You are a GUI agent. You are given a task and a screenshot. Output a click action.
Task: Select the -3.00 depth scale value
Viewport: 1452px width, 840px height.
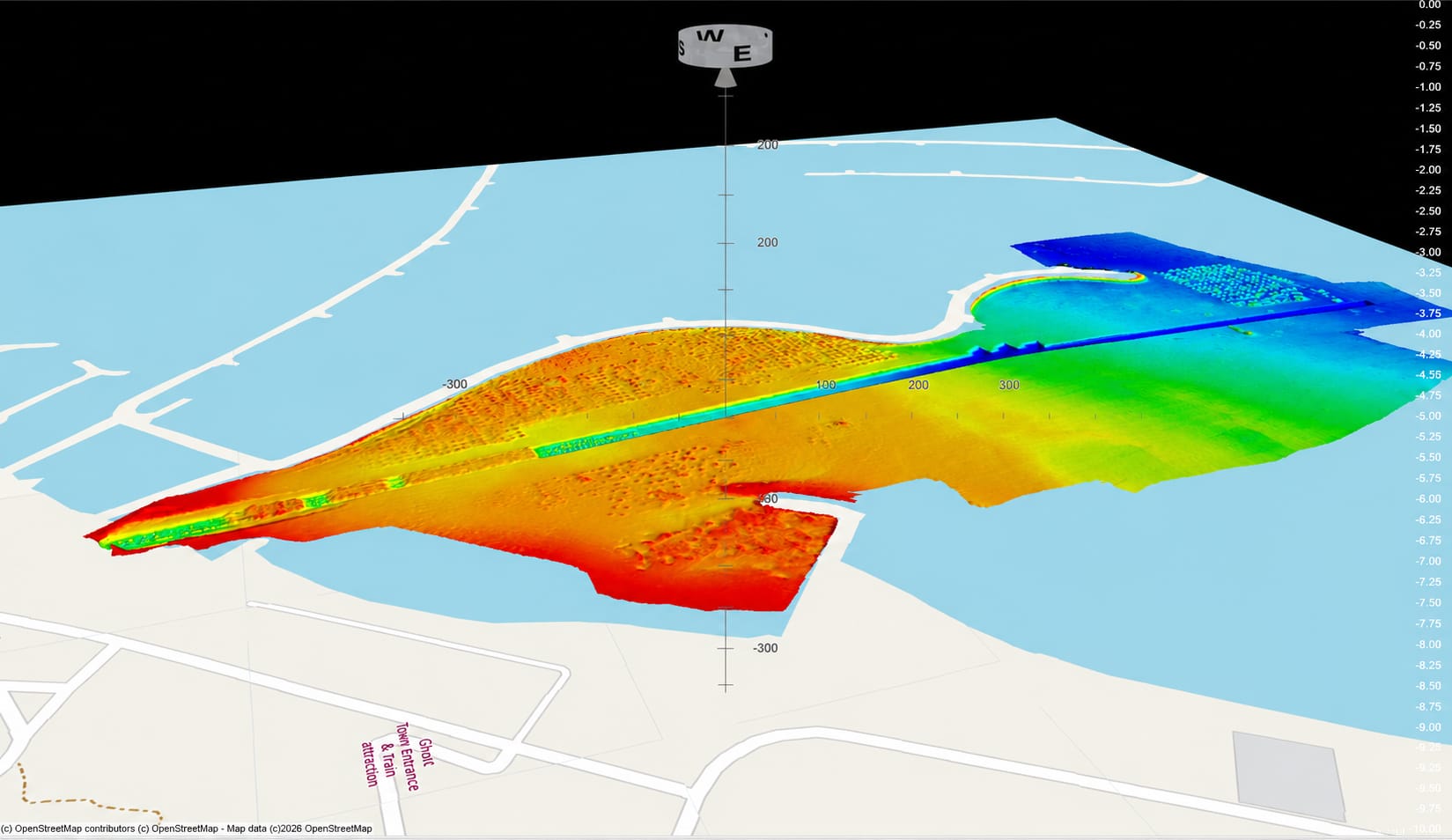pyautogui.click(x=1427, y=252)
